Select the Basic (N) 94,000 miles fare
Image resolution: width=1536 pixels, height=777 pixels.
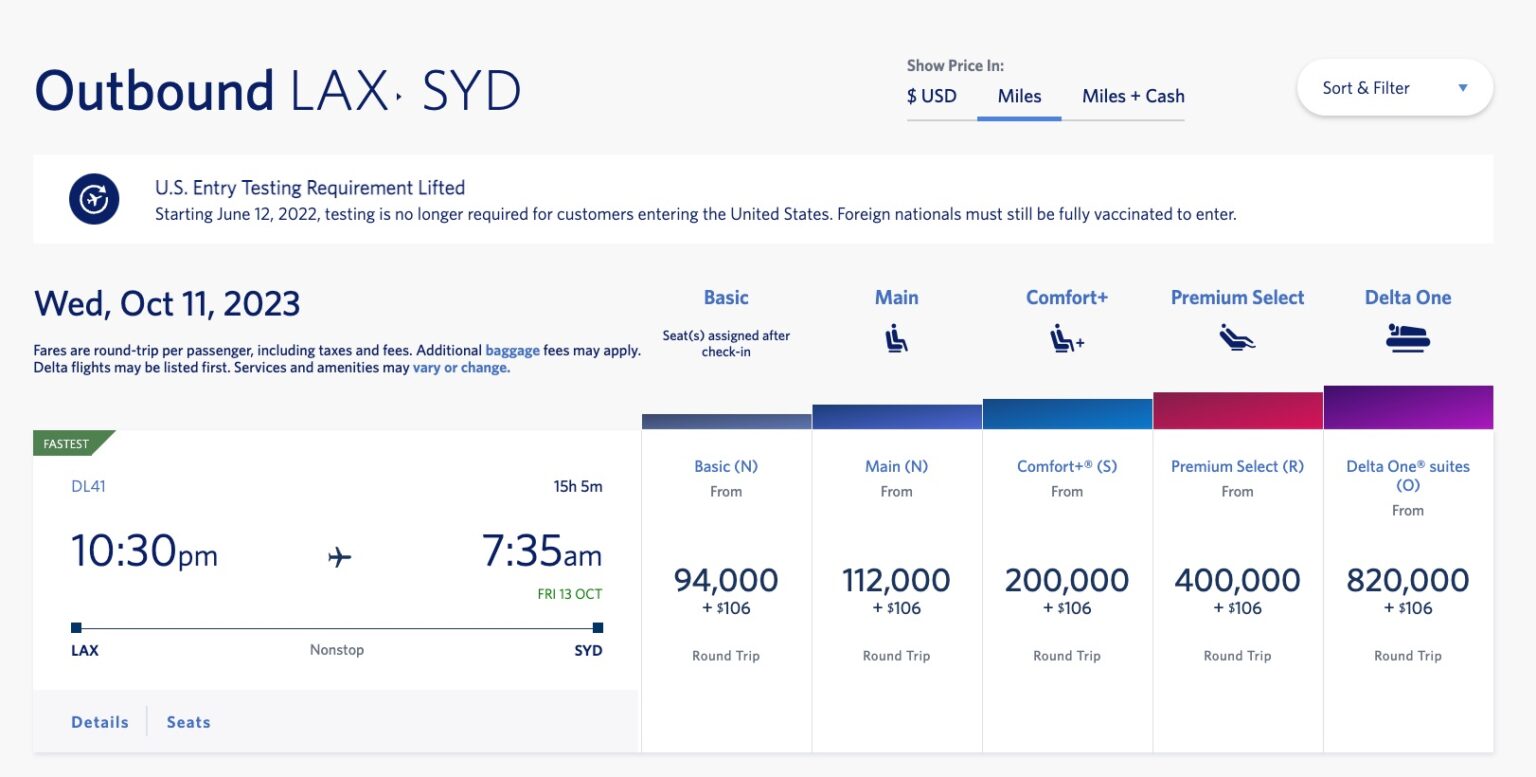[726, 580]
